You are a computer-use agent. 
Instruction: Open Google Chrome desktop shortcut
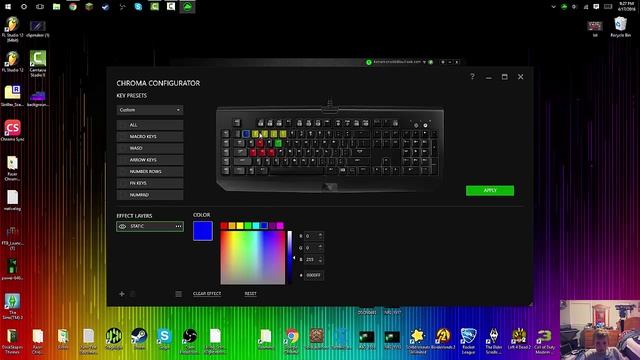click(291, 340)
